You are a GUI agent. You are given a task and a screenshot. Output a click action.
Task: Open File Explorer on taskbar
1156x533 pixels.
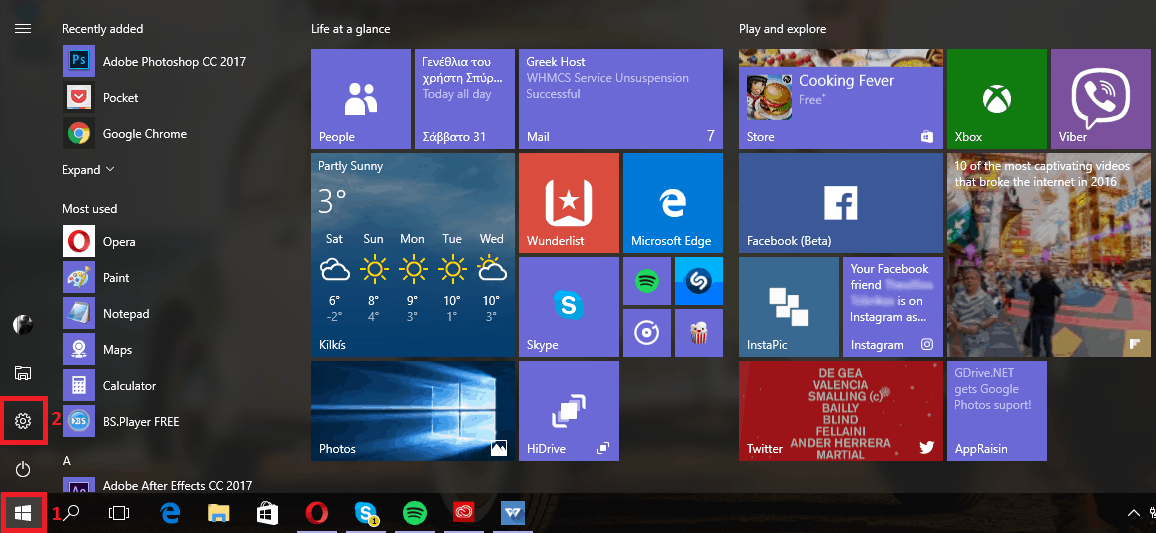click(219, 513)
